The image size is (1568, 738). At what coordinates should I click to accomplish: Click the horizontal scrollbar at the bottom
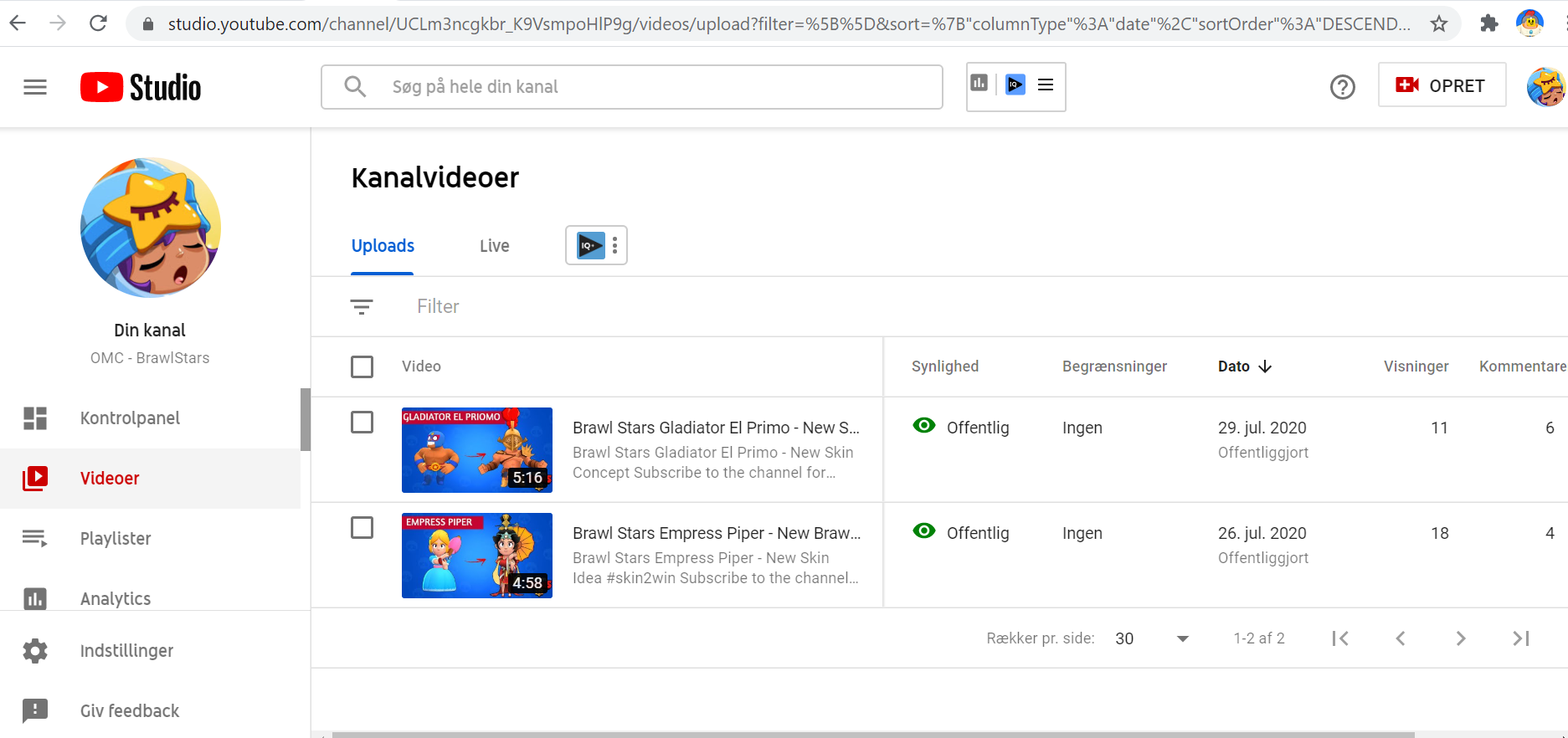click(873, 735)
